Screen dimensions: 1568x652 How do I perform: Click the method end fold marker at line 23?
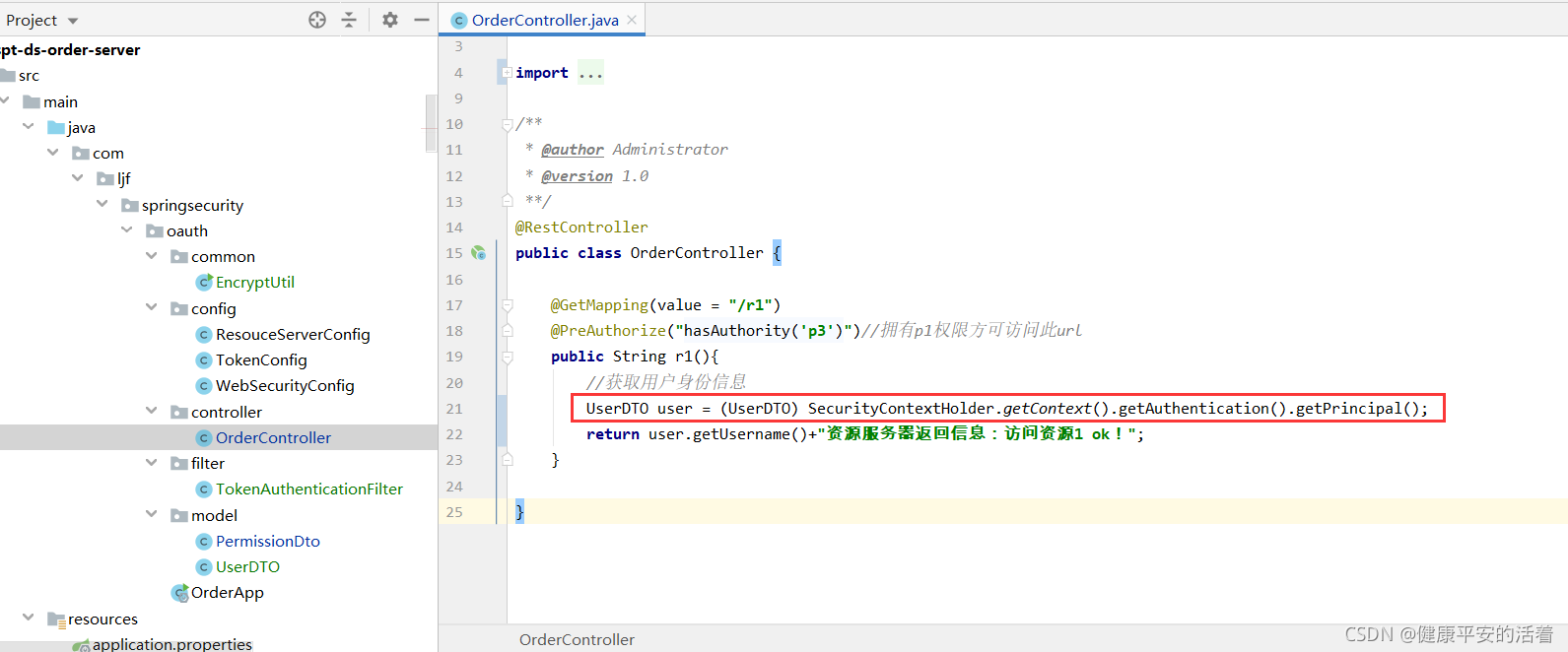tap(507, 459)
